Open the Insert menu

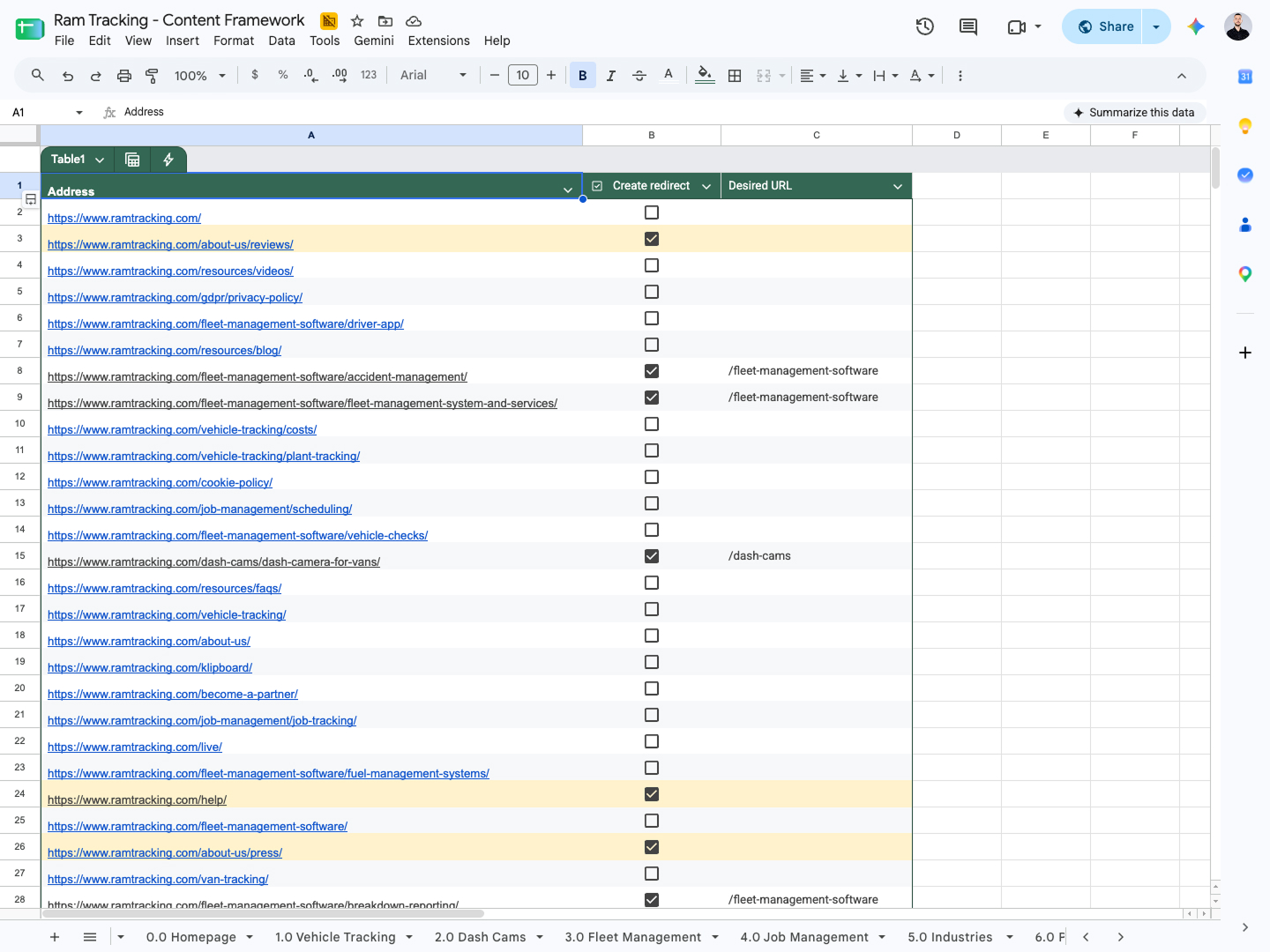click(x=183, y=41)
